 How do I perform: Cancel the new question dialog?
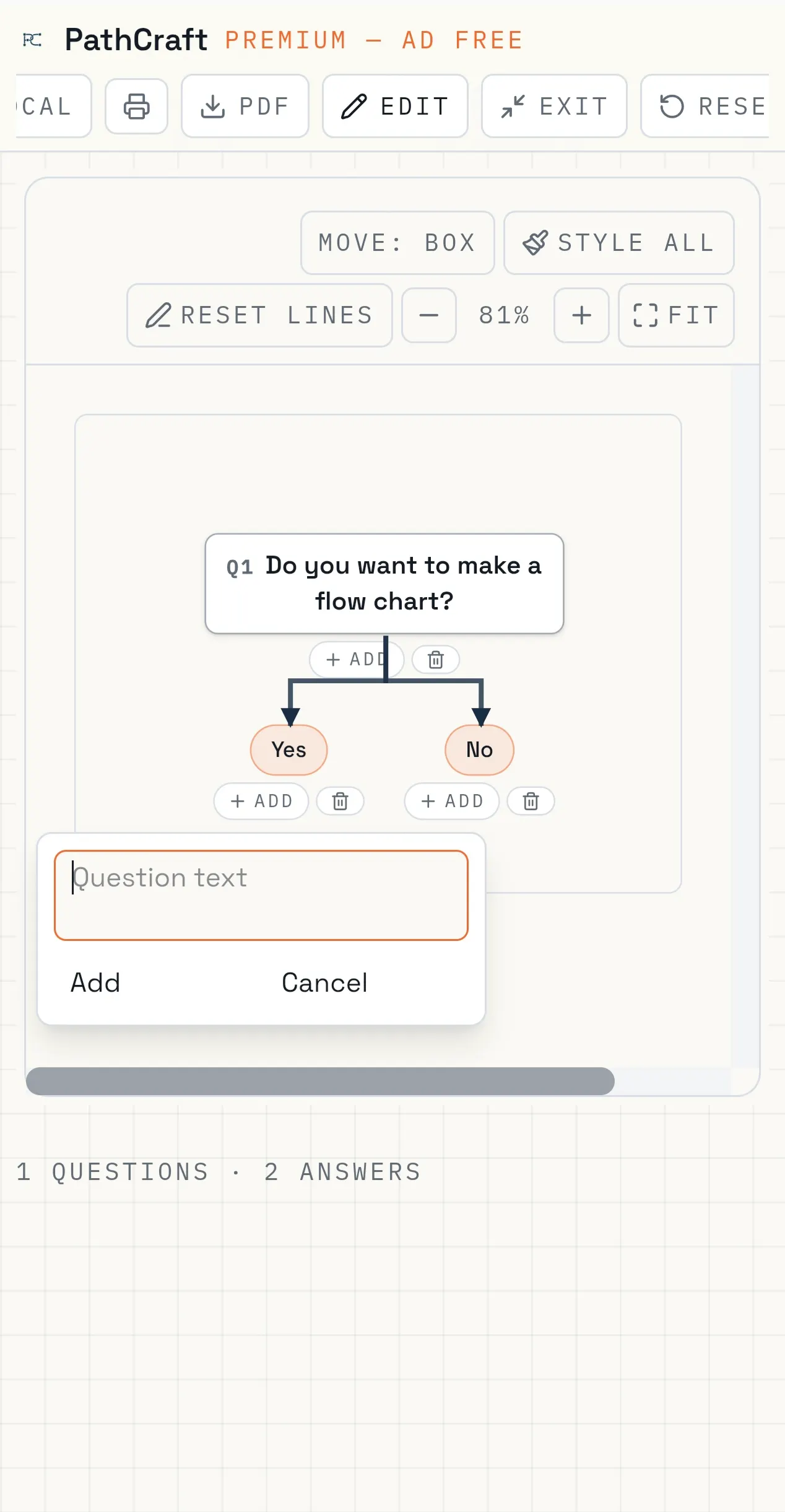pos(324,983)
